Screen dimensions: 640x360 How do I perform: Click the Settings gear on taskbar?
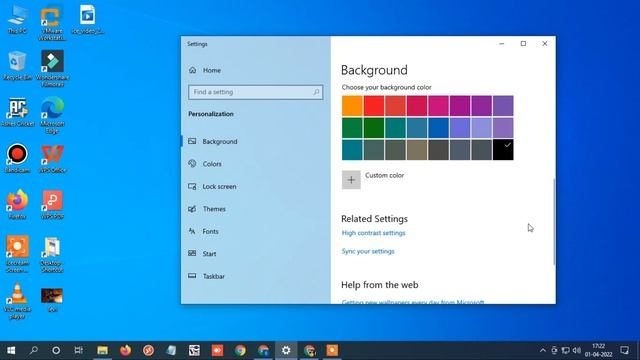[286, 350]
